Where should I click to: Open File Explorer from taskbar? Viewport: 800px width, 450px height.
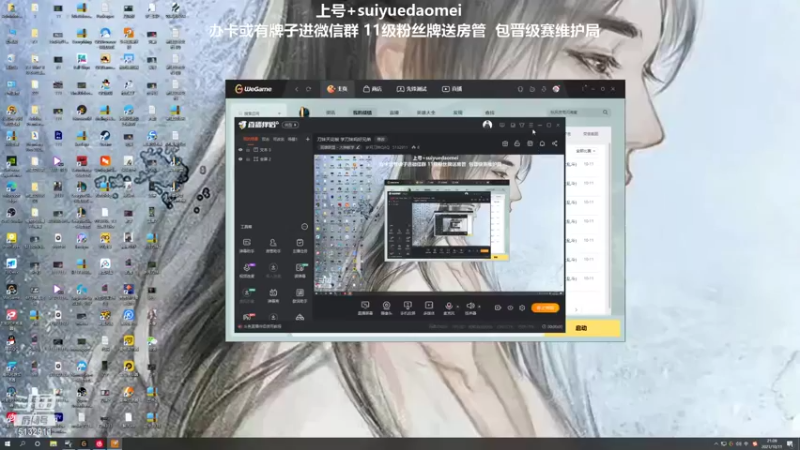pyautogui.click(x=53, y=444)
